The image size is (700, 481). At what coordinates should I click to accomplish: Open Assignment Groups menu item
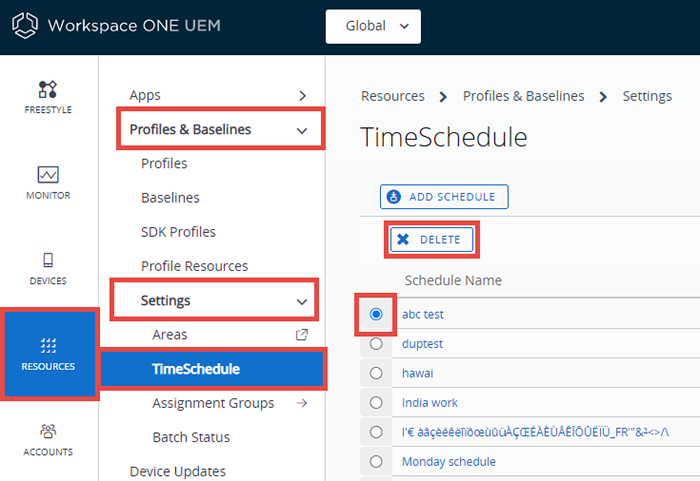(213, 403)
